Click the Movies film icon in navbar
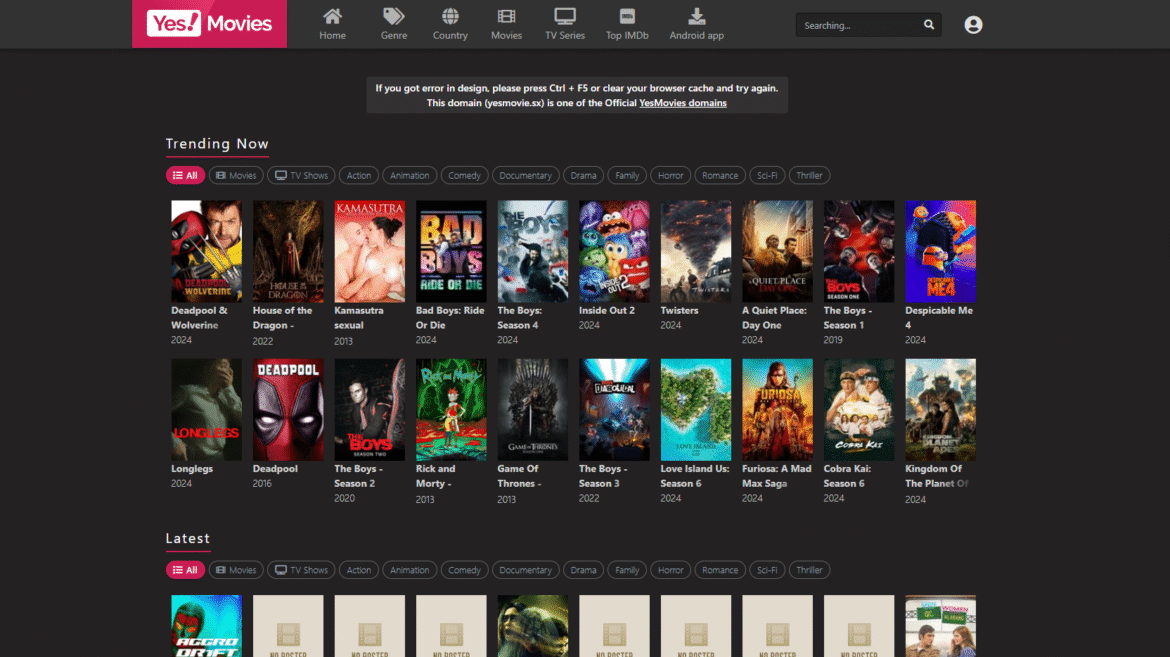Image resolution: width=1170 pixels, height=657 pixels. tap(506, 16)
